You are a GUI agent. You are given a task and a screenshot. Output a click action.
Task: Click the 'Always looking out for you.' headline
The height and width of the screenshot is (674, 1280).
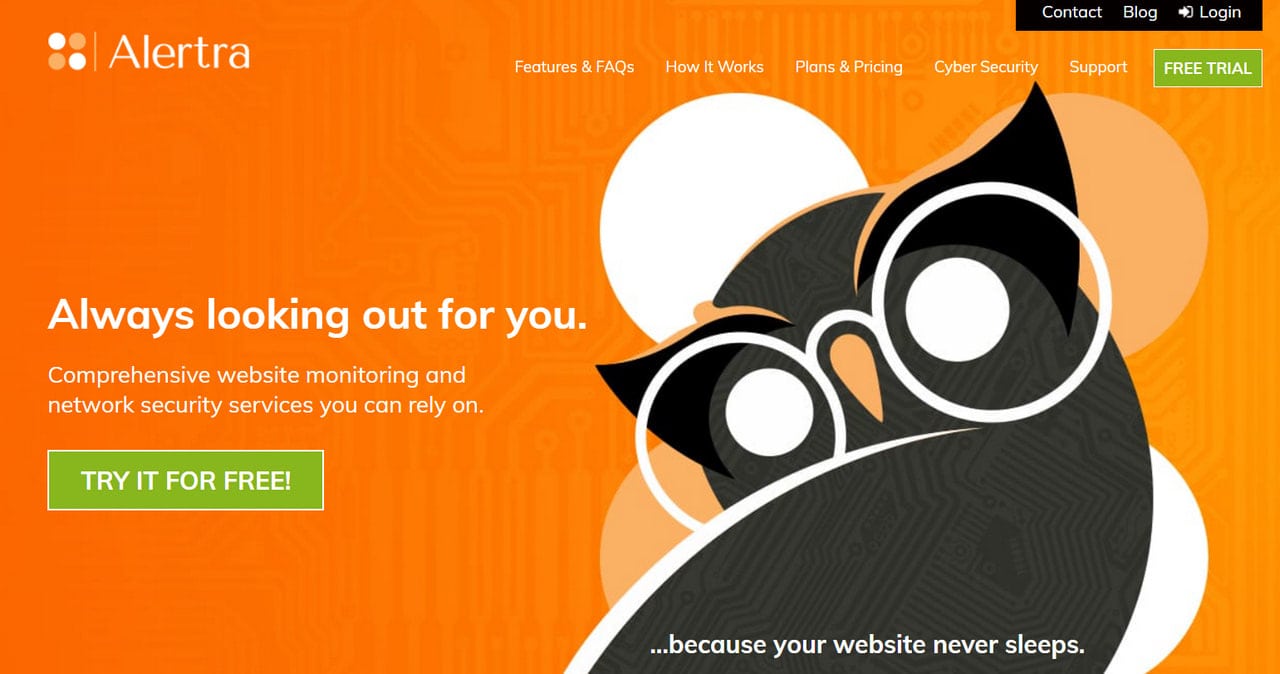coord(317,315)
